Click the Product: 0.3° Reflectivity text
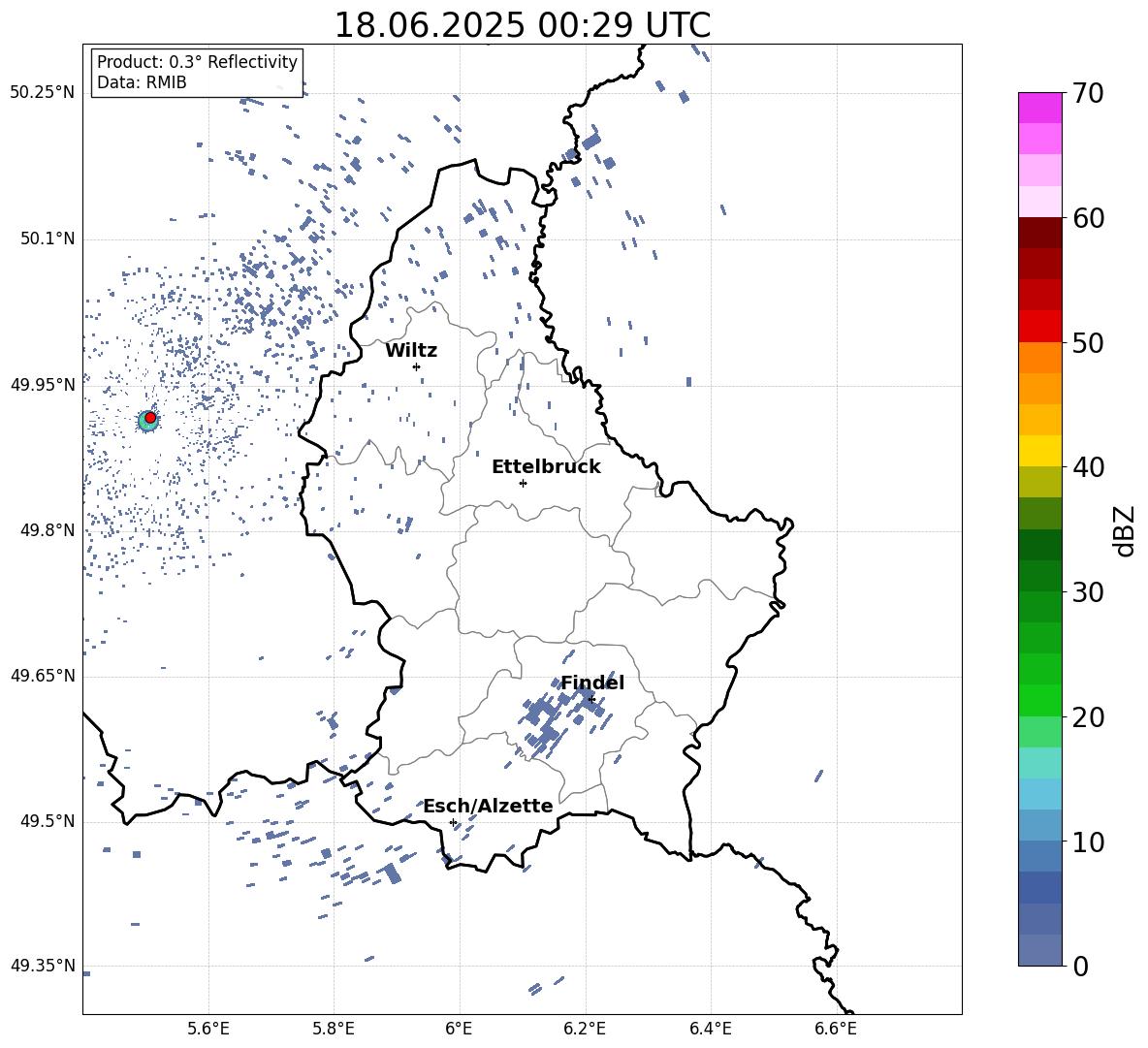Image resolution: width=1148 pixels, height=1048 pixels. tap(197, 61)
